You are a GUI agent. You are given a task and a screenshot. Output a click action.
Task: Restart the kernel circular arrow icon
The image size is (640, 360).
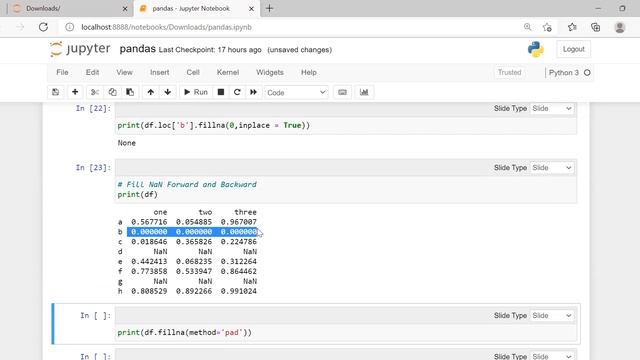click(x=237, y=92)
